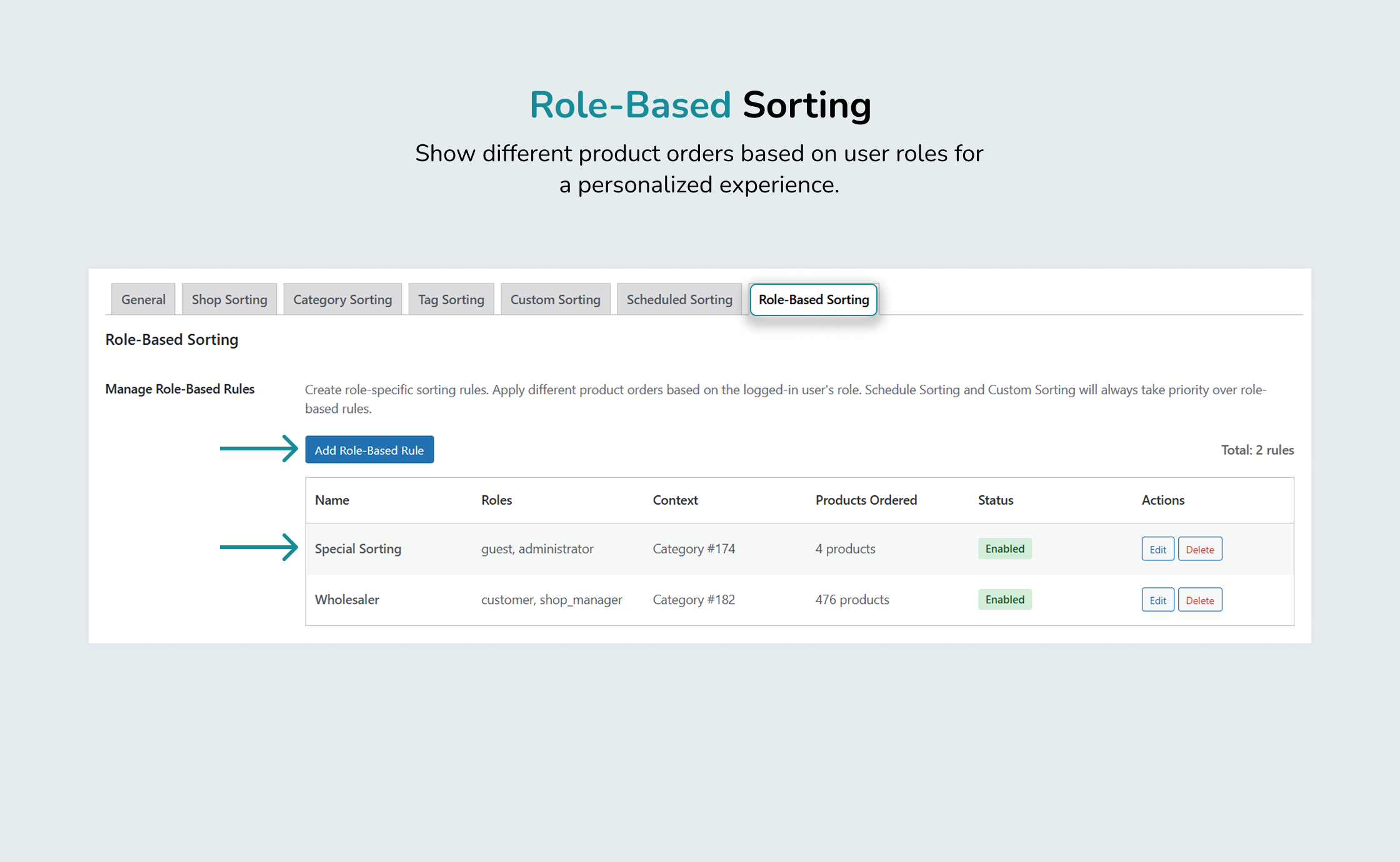Click the Role-Based Sorting section heading

[x=172, y=339]
